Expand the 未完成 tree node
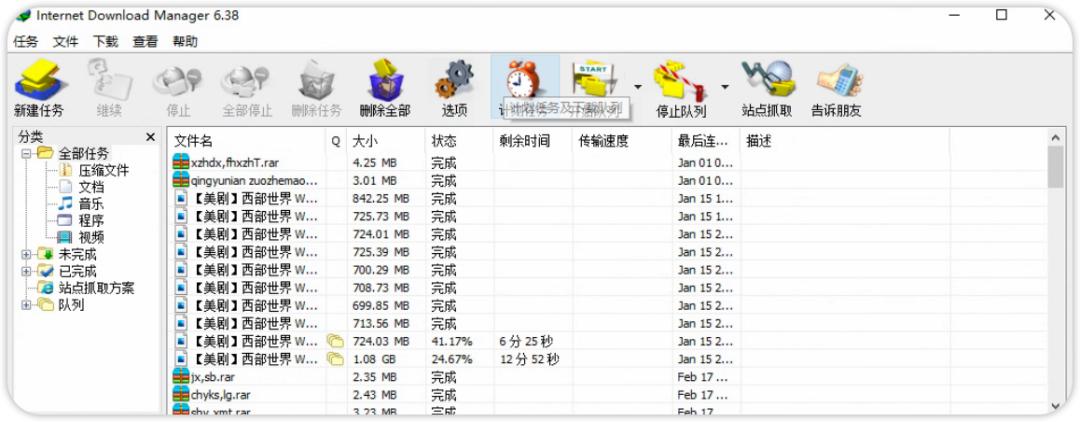Screen dimensions: 1080x422 [x=26, y=254]
